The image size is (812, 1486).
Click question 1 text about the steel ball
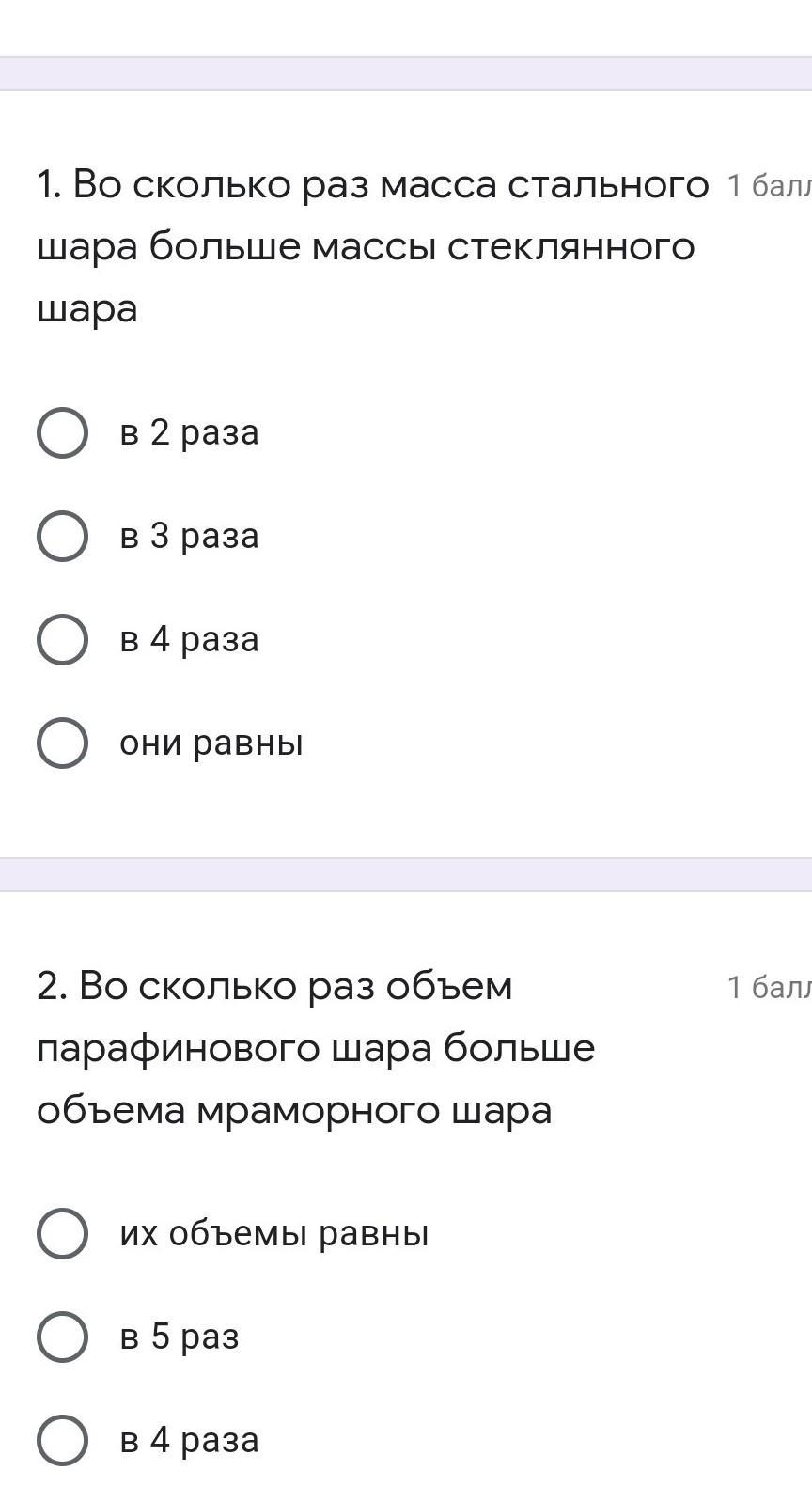(371, 246)
